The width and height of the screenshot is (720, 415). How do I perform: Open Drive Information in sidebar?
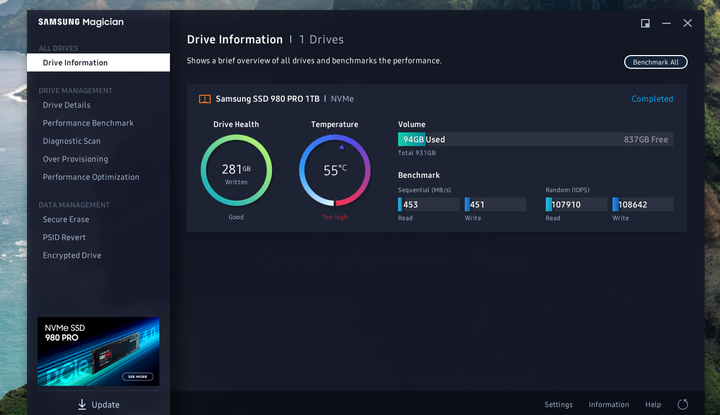[x=98, y=62]
